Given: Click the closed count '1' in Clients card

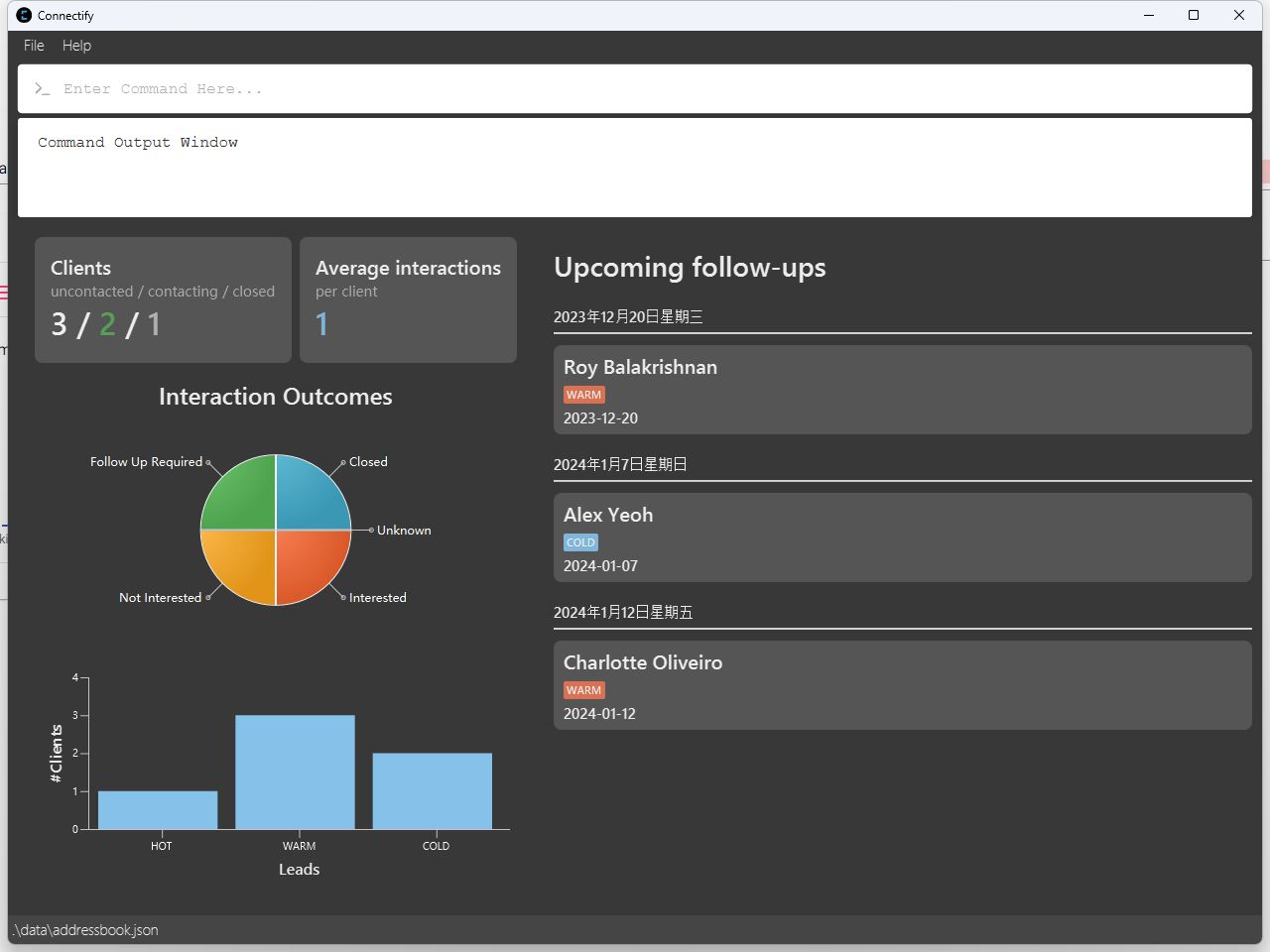Looking at the screenshot, I should point(154,324).
